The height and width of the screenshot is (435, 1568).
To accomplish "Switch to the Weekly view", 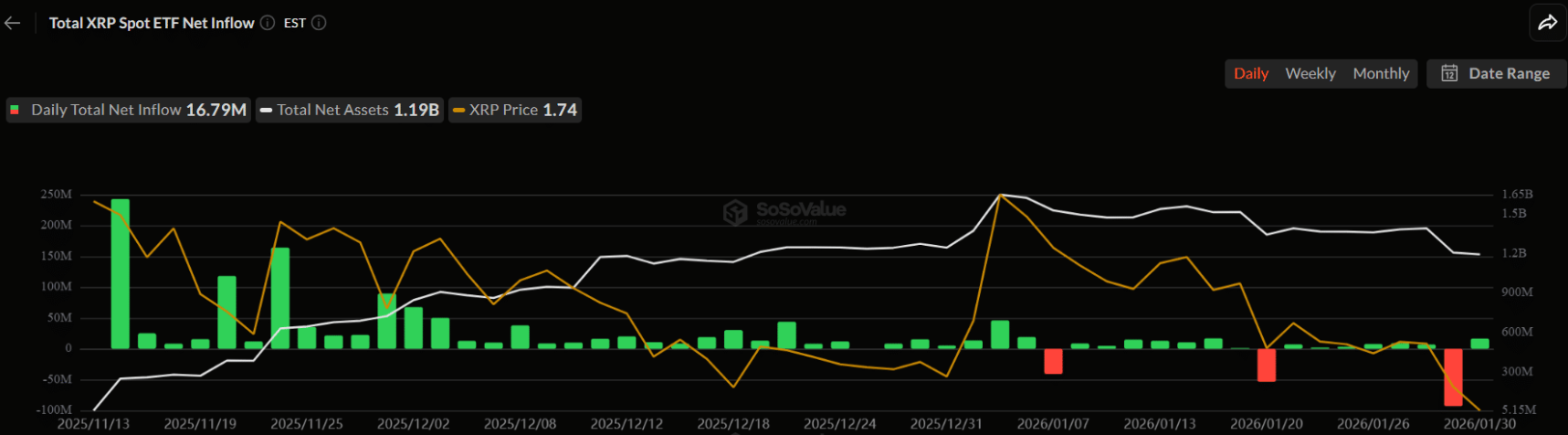I will point(1310,73).
